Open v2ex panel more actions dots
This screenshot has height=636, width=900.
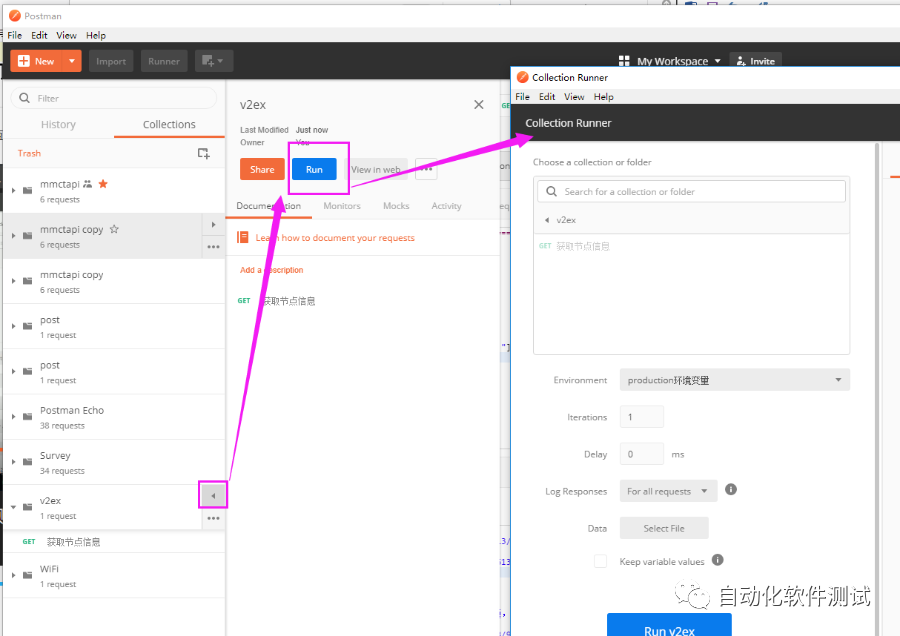tap(426, 169)
